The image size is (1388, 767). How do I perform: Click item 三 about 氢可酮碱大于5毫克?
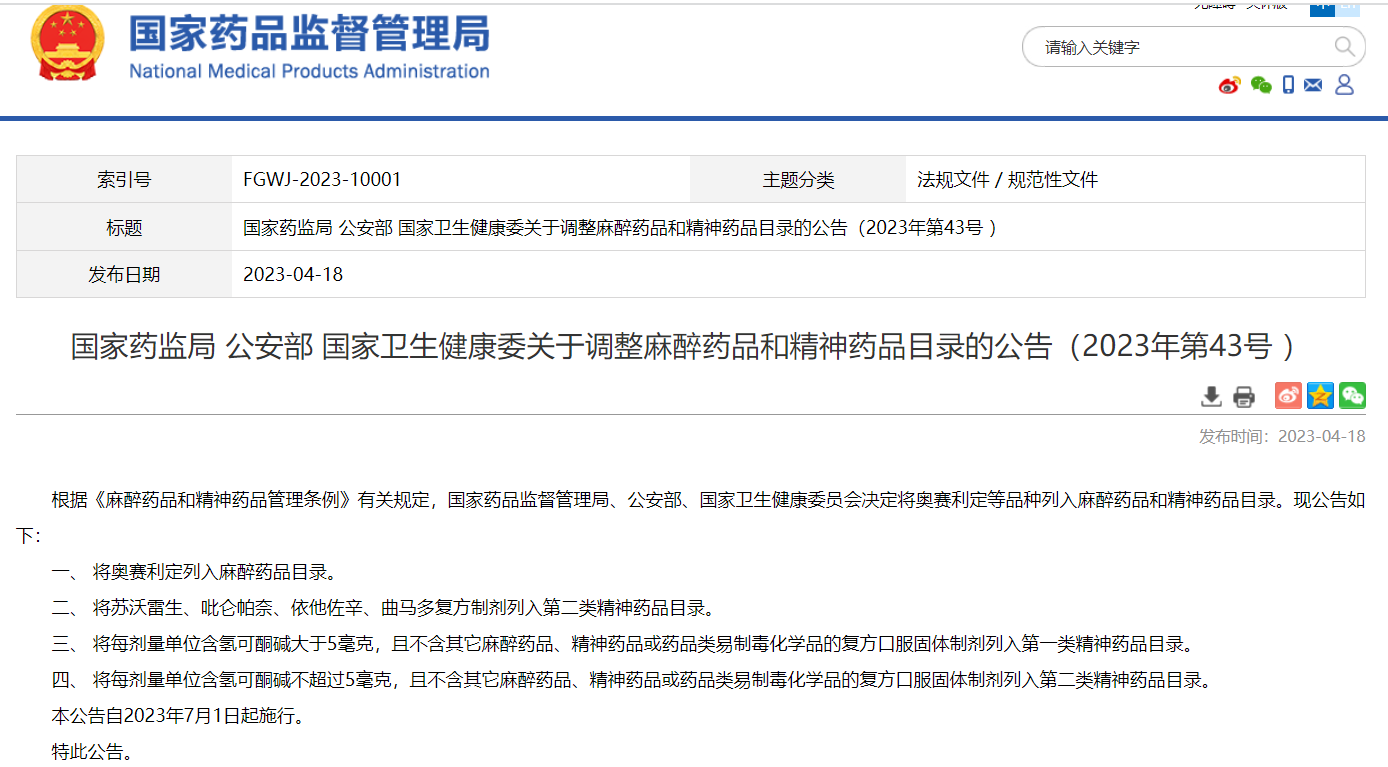point(623,644)
